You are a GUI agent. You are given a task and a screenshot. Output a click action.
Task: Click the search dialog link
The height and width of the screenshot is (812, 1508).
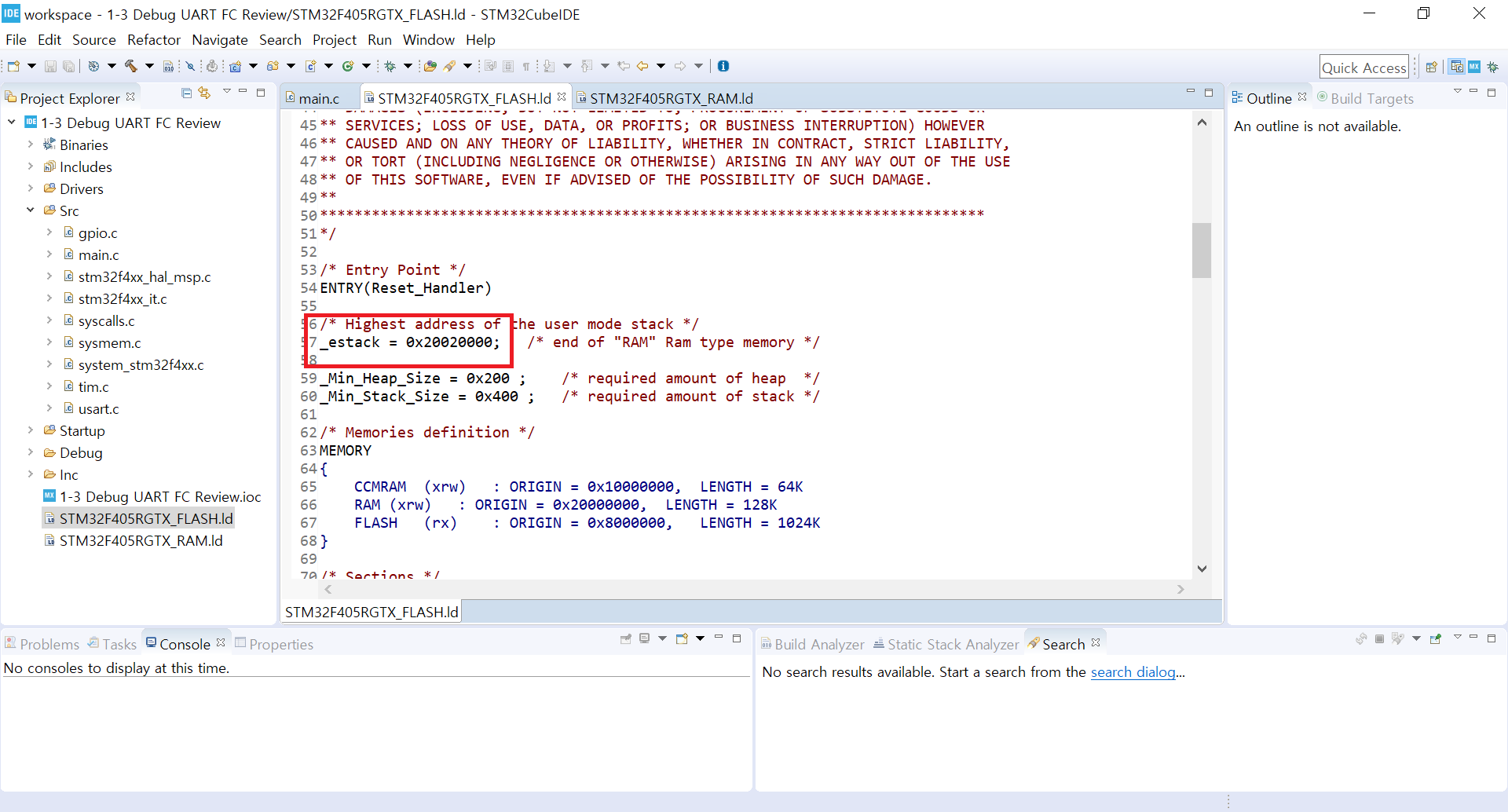1133,671
